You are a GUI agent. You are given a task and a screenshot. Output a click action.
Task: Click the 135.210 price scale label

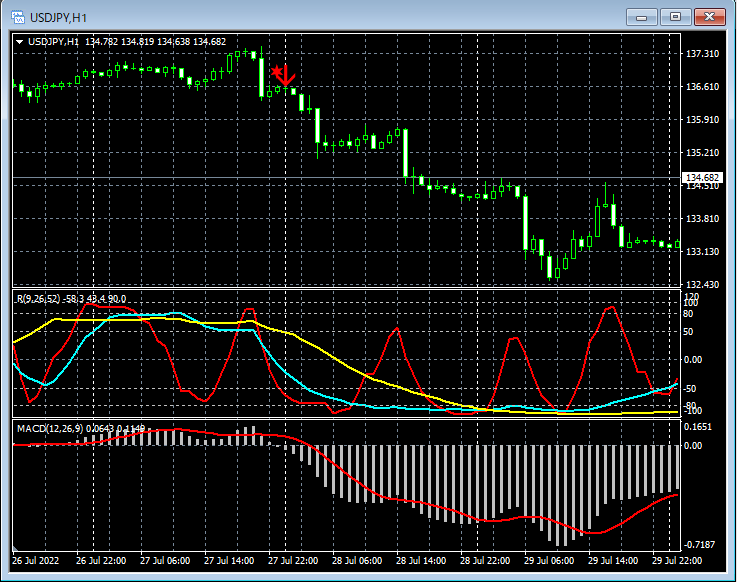pos(704,153)
